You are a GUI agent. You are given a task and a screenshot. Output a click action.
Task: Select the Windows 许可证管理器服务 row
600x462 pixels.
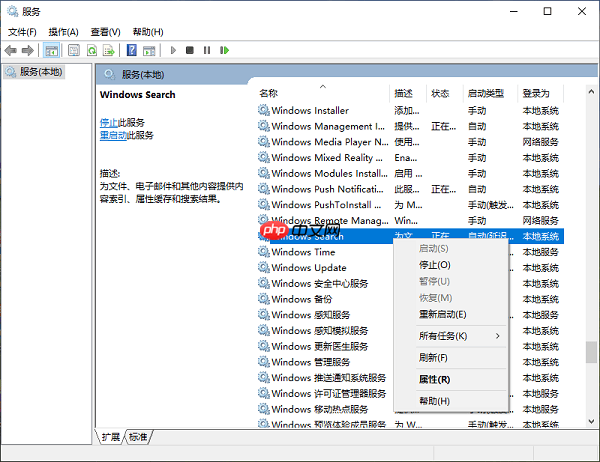pyautogui.click(x=410, y=393)
